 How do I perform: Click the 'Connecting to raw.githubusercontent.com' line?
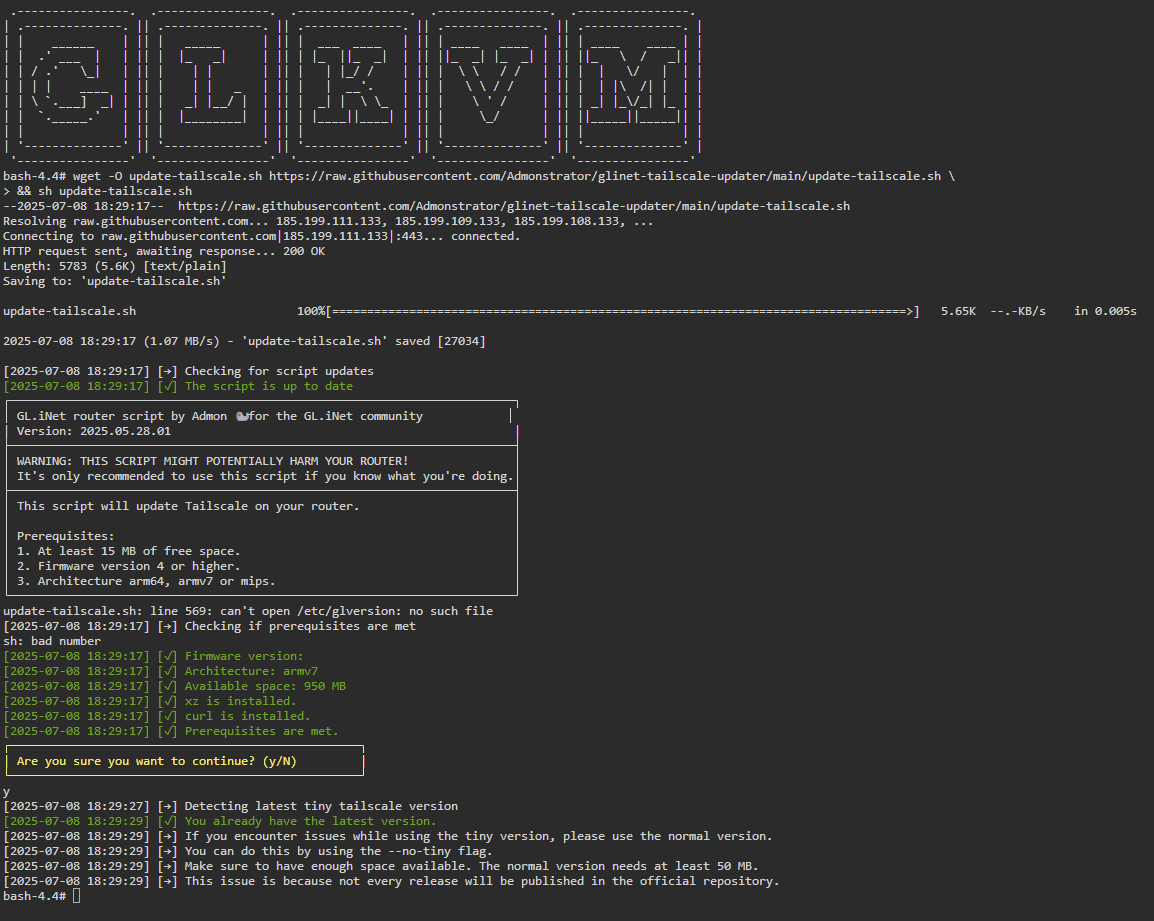[261, 236]
